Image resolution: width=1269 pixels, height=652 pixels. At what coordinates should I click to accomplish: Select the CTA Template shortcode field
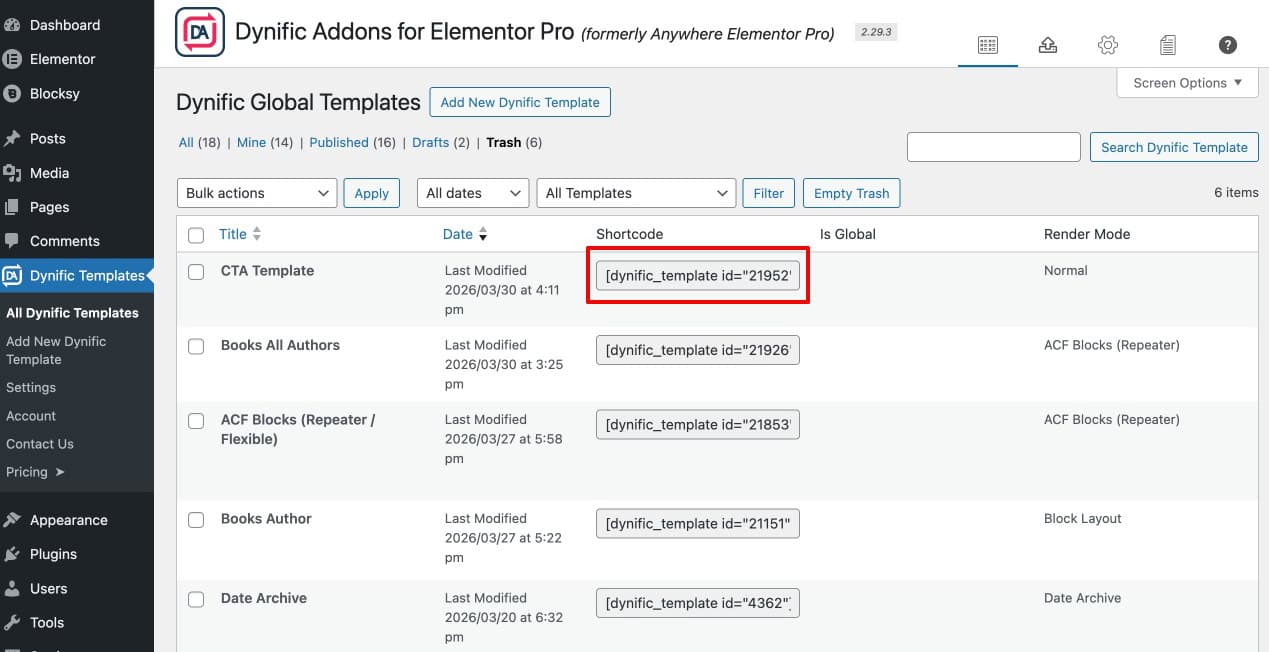698,276
